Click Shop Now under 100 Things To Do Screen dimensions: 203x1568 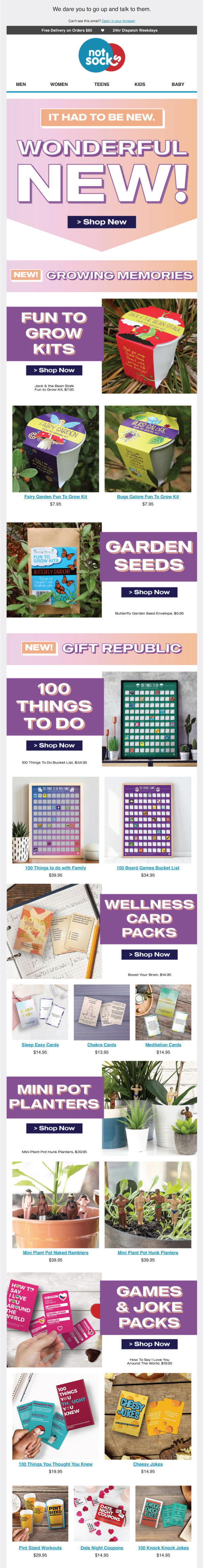coord(54,745)
